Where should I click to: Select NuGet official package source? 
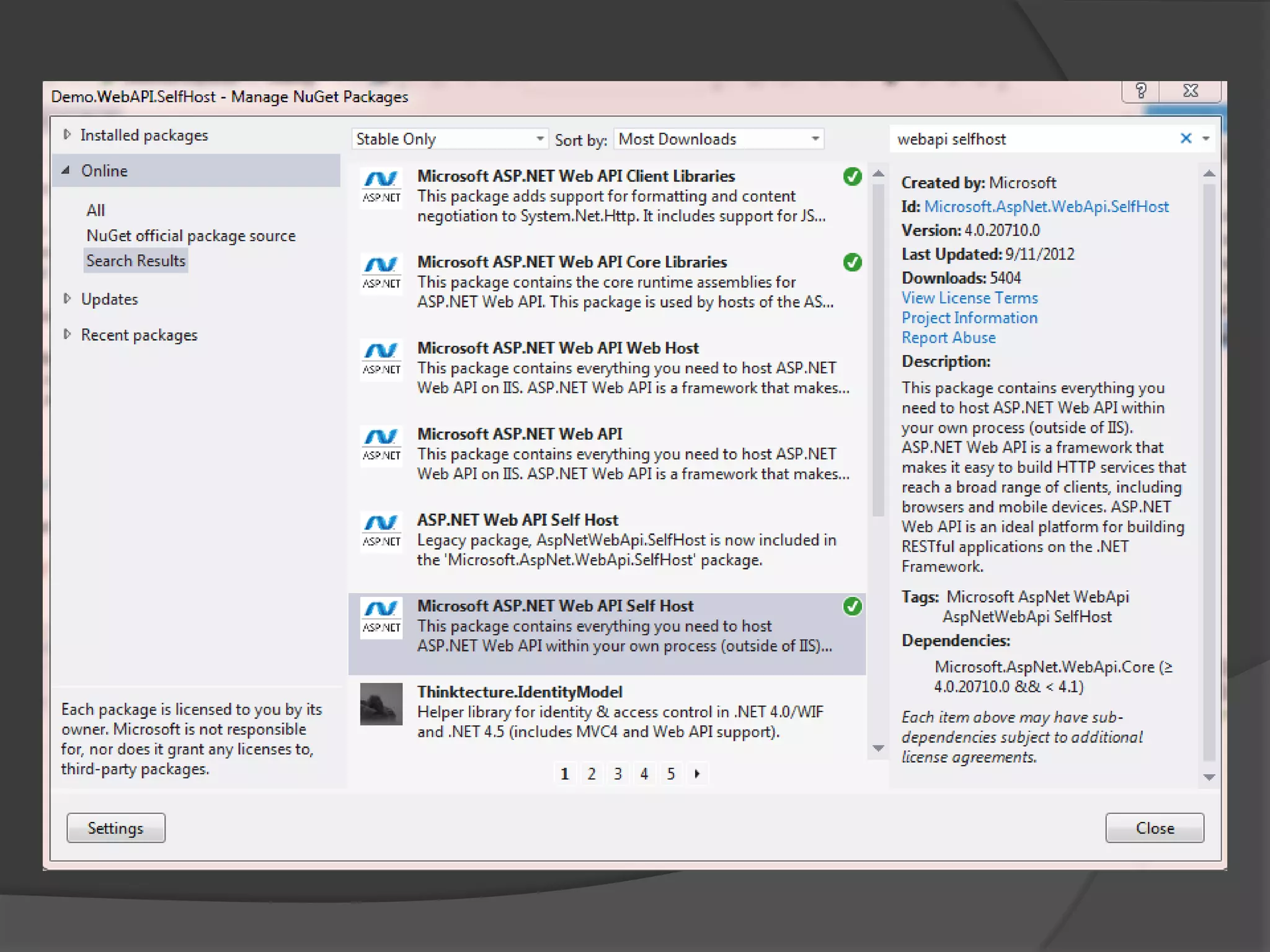click(x=190, y=236)
